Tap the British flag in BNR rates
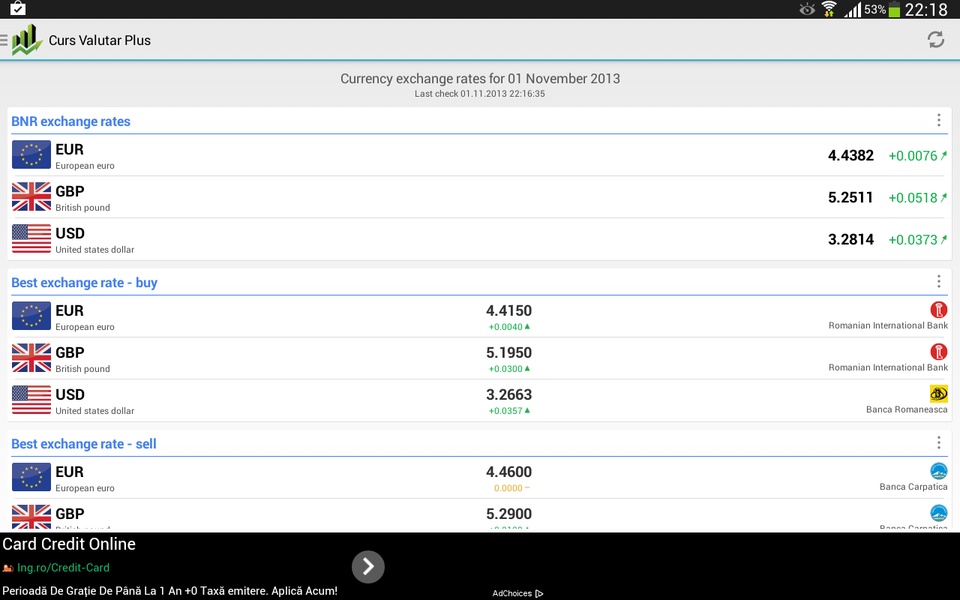 [x=31, y=197]
